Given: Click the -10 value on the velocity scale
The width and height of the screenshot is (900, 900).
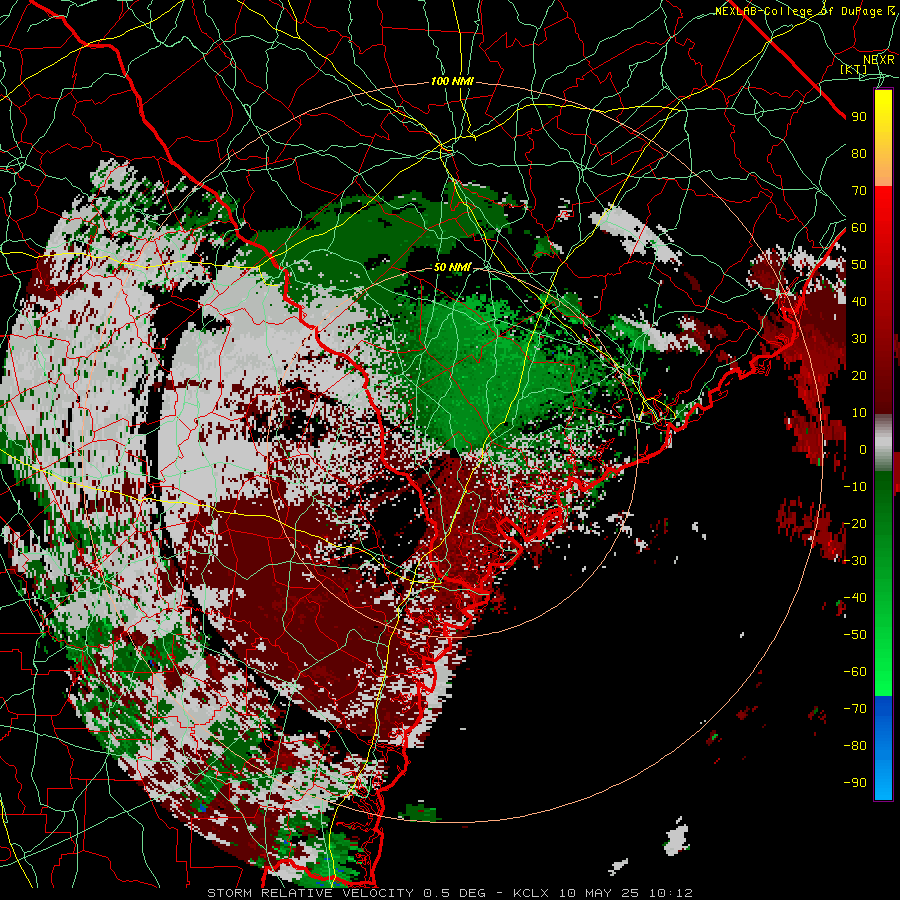Looking at the screenshot, I should (855, 487).
